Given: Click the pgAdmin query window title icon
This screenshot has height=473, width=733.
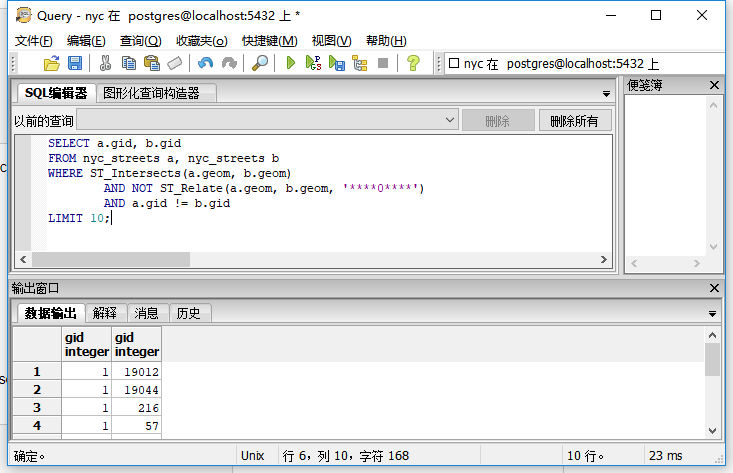Looking at the screenshot, I should click(23, 15).
